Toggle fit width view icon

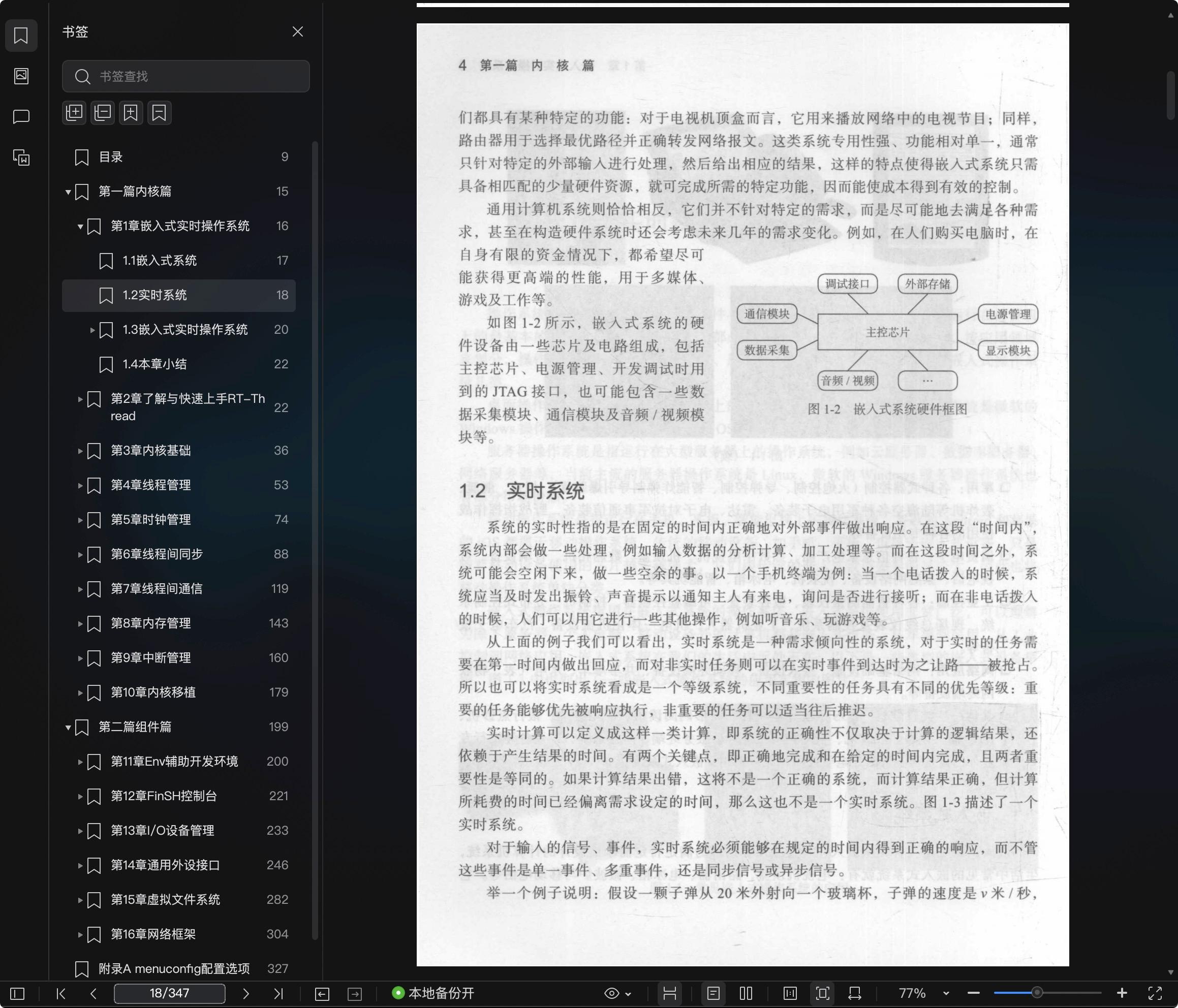tap(854, 994)
